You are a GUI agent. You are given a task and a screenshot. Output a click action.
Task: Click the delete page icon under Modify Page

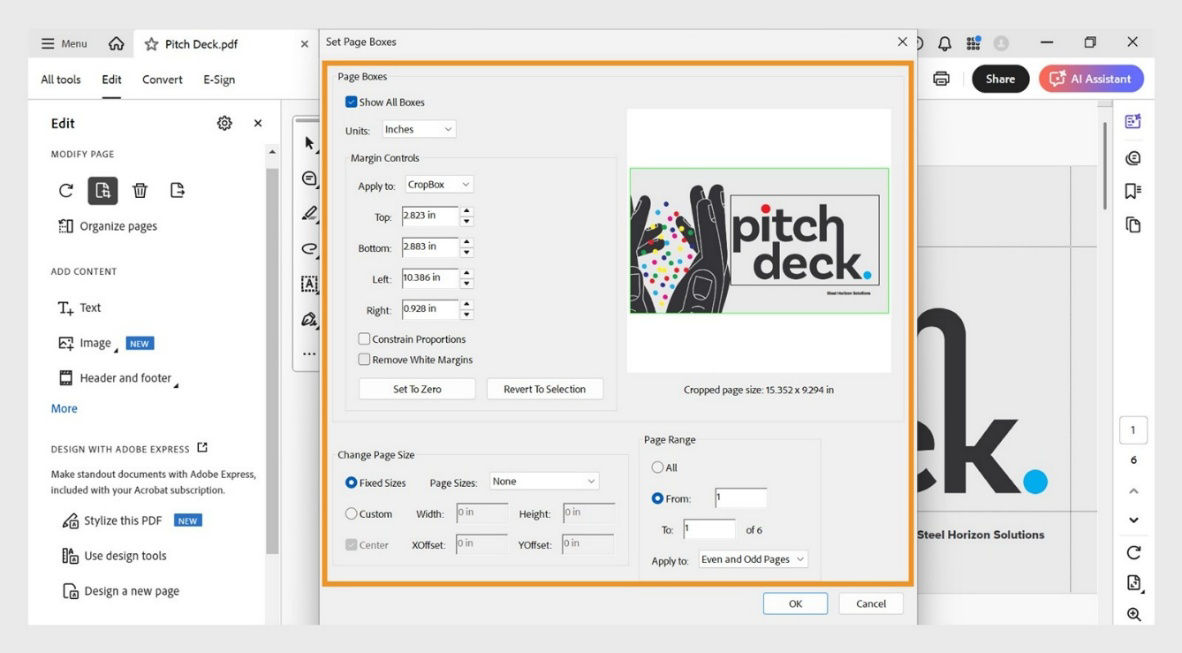tap(140, 190)
